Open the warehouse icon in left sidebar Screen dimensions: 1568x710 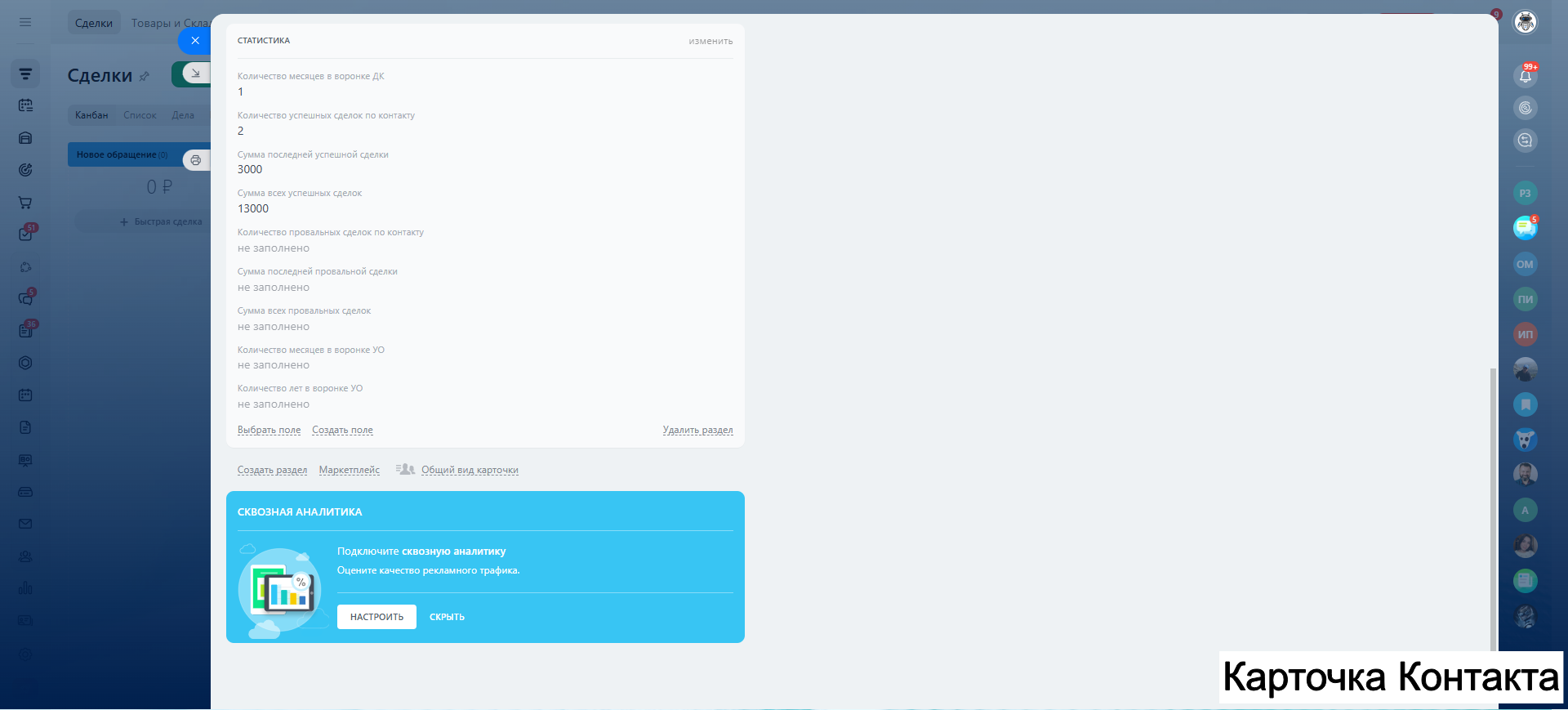tap(25, 138)
